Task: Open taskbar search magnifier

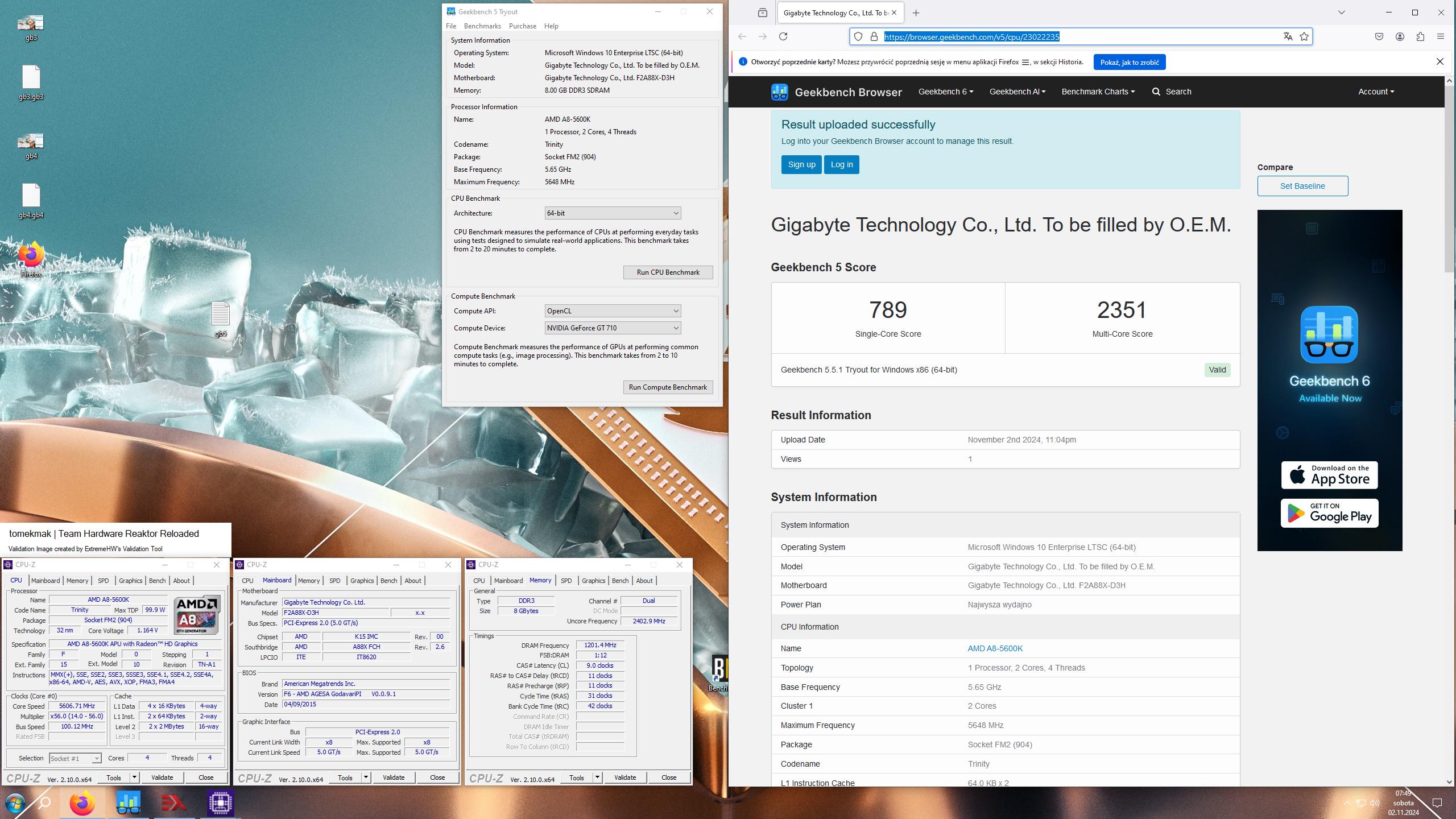Action: [x=44, y=803]
